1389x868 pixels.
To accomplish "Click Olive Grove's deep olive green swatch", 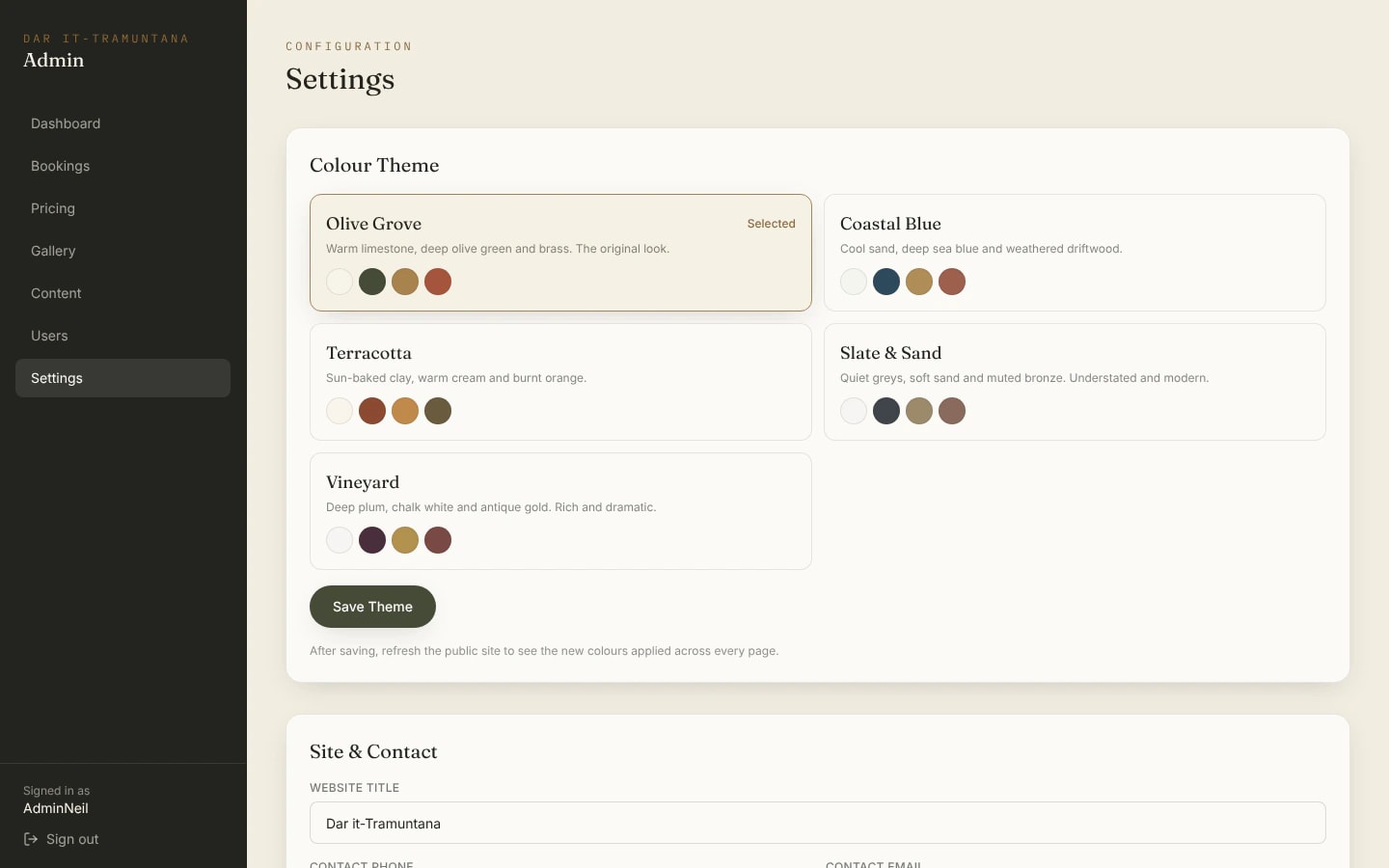I will pos(372,282).
